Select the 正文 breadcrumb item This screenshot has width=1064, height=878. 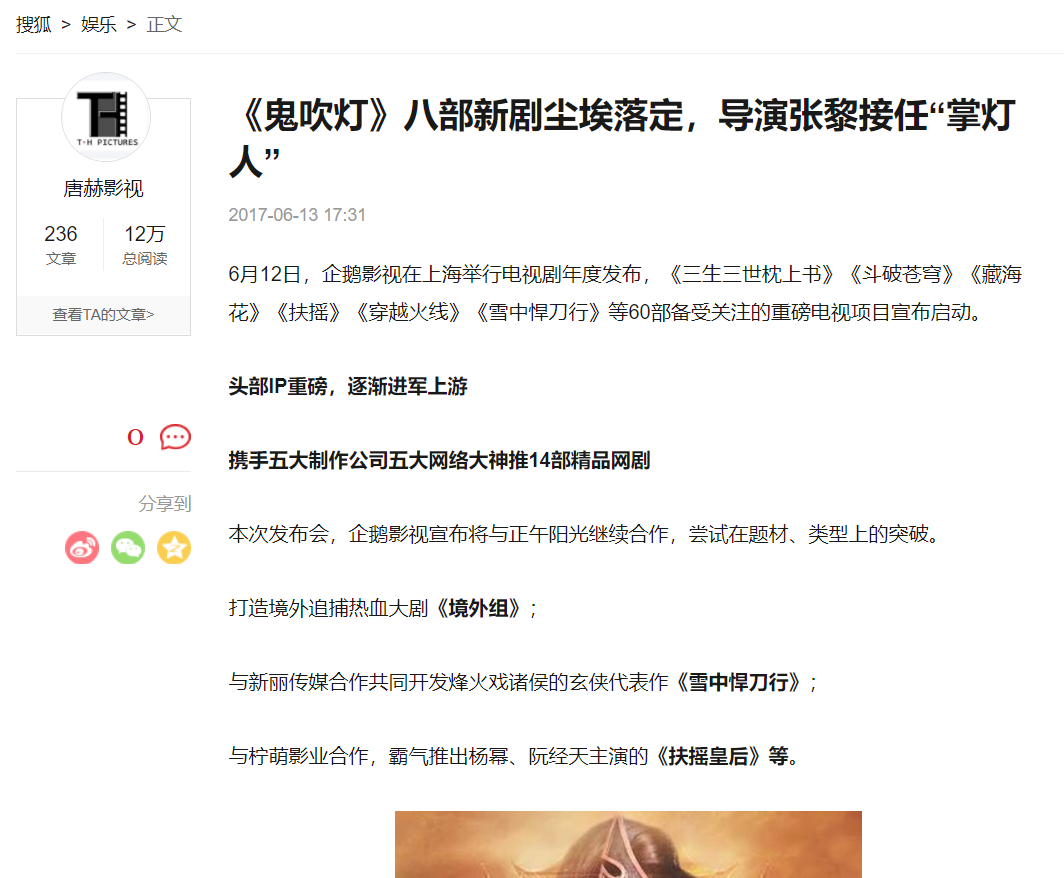tap(164, 24)
